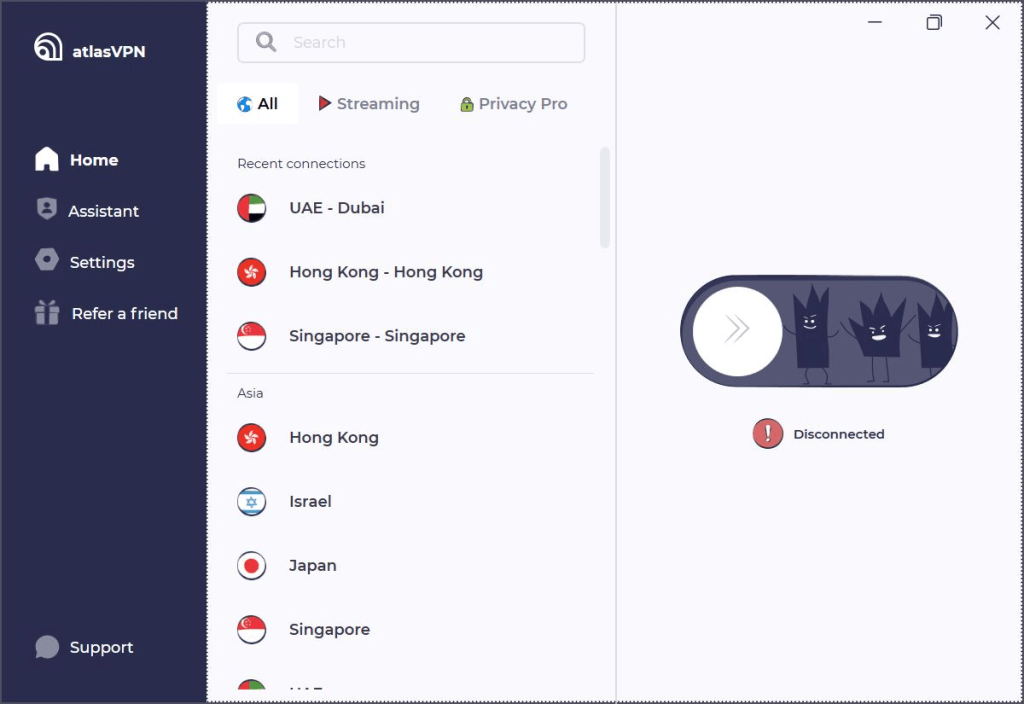Screen dimensions: 1024x704
Task: Focus the server Search field
Action: [x=411, y=42]
